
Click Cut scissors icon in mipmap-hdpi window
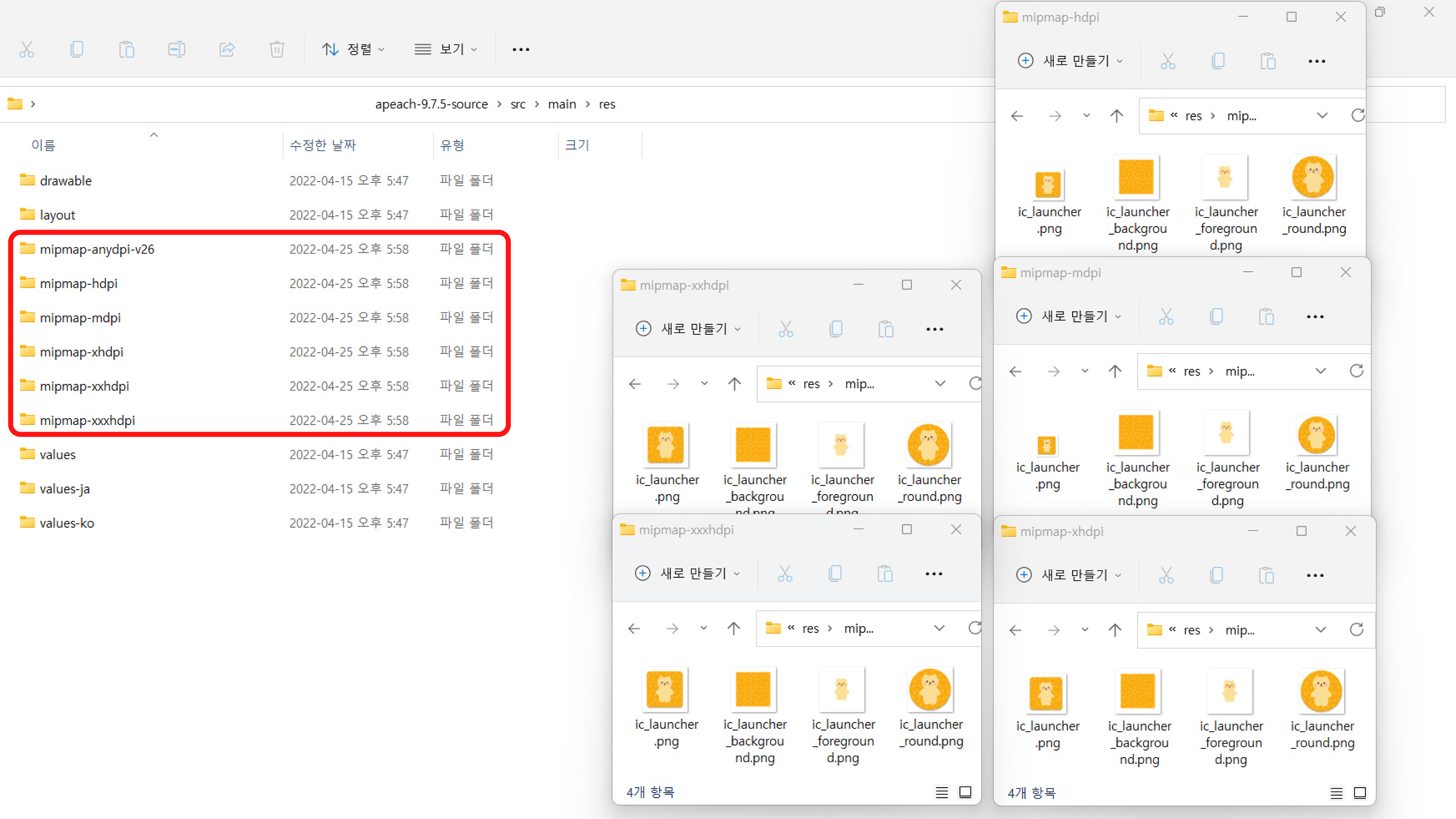[1168, 60]
